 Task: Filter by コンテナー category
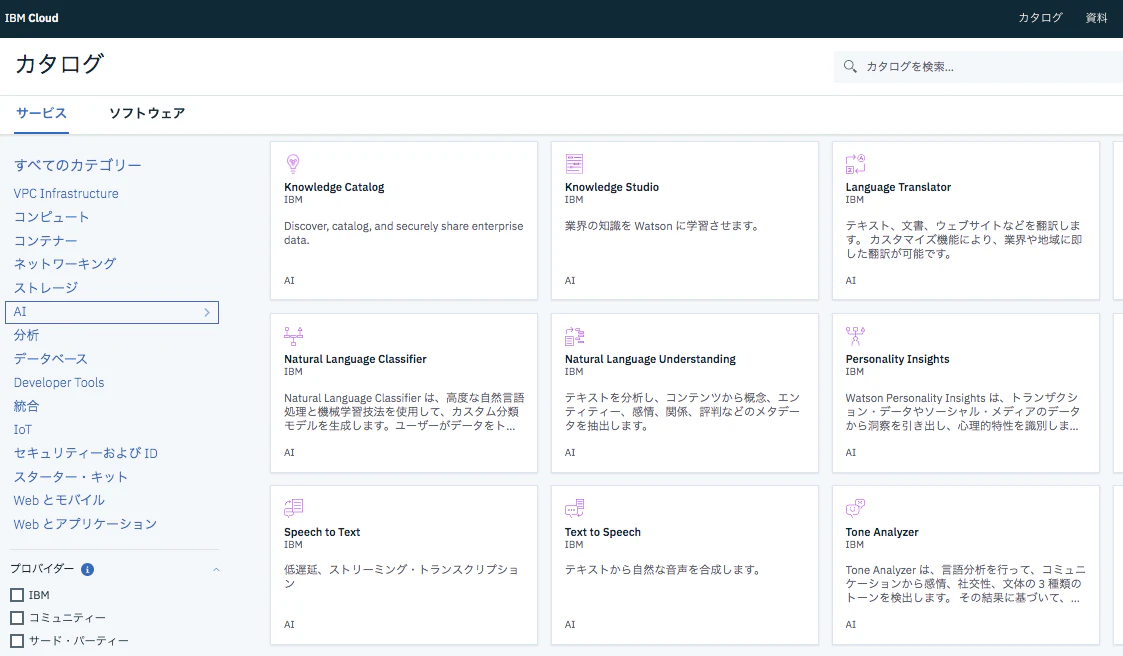pos(46,241)
